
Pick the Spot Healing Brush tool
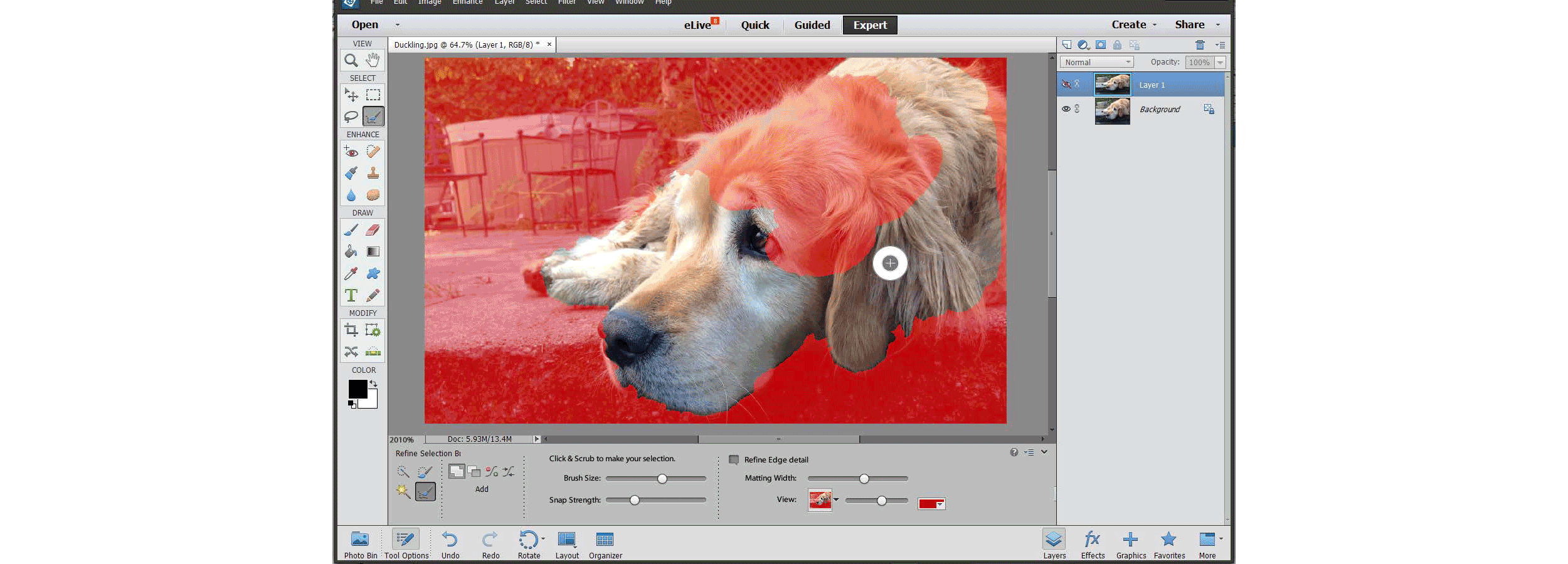(x=373, y=150)
